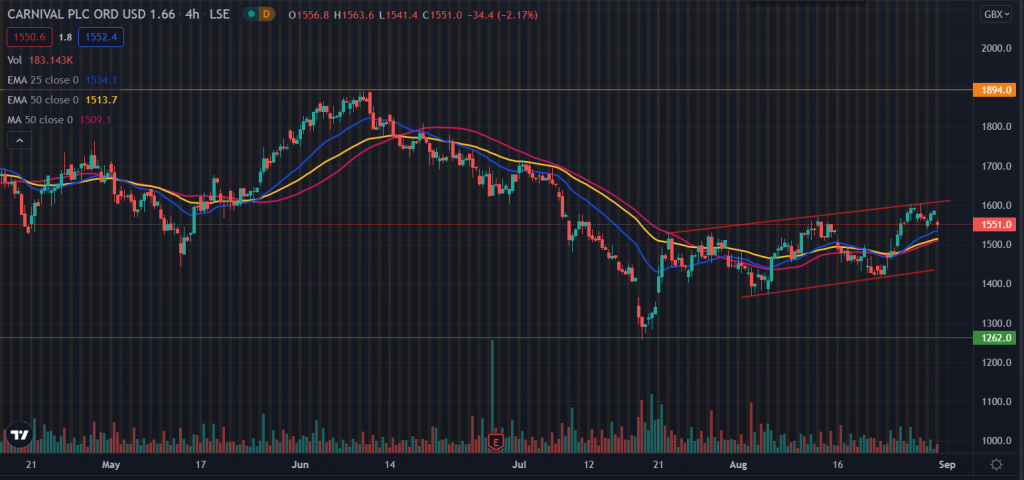1024x480 pixels.
Task: Click the TradingView logo
Action: 19,436
